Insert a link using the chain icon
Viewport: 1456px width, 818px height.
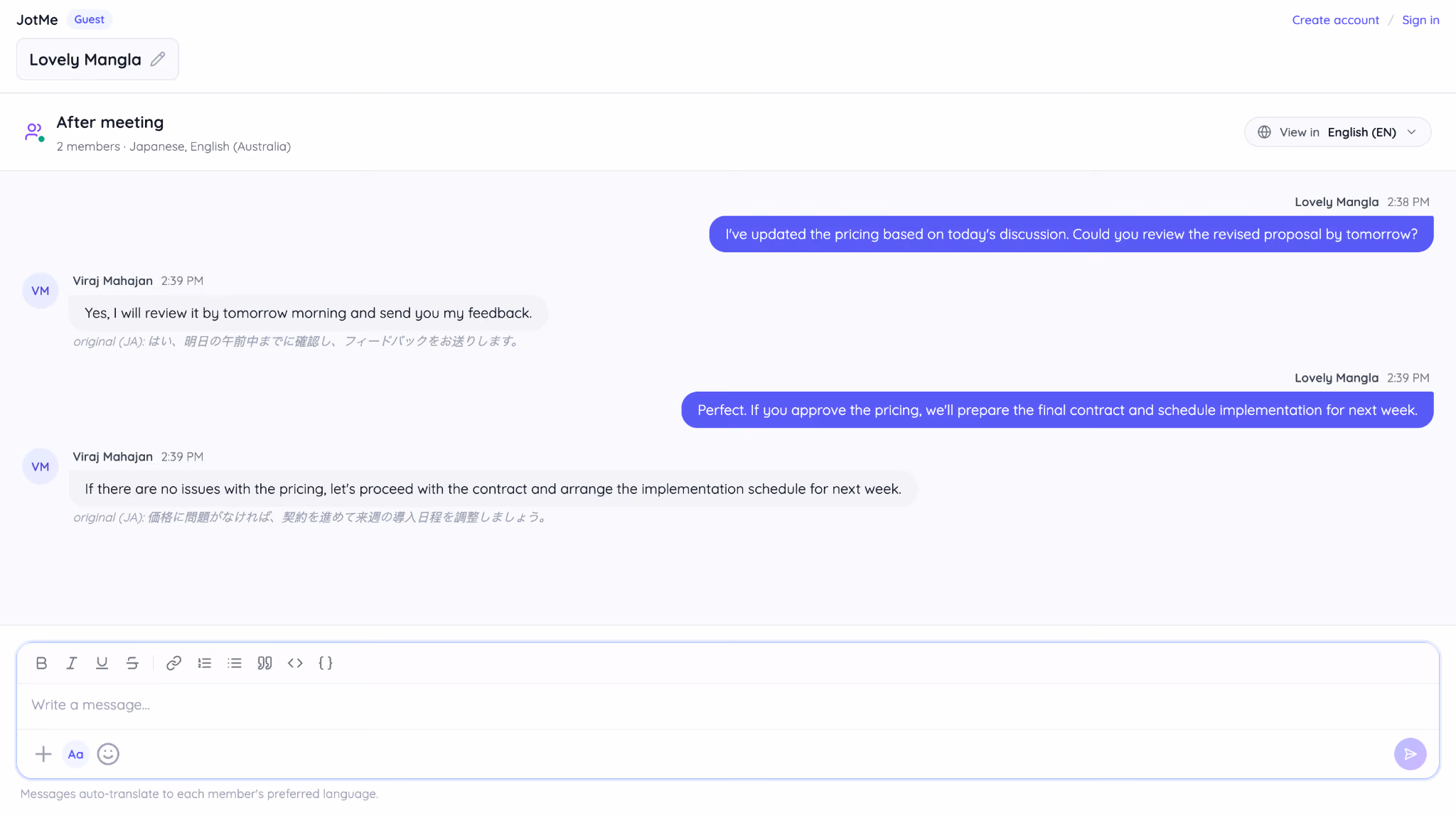173,663
